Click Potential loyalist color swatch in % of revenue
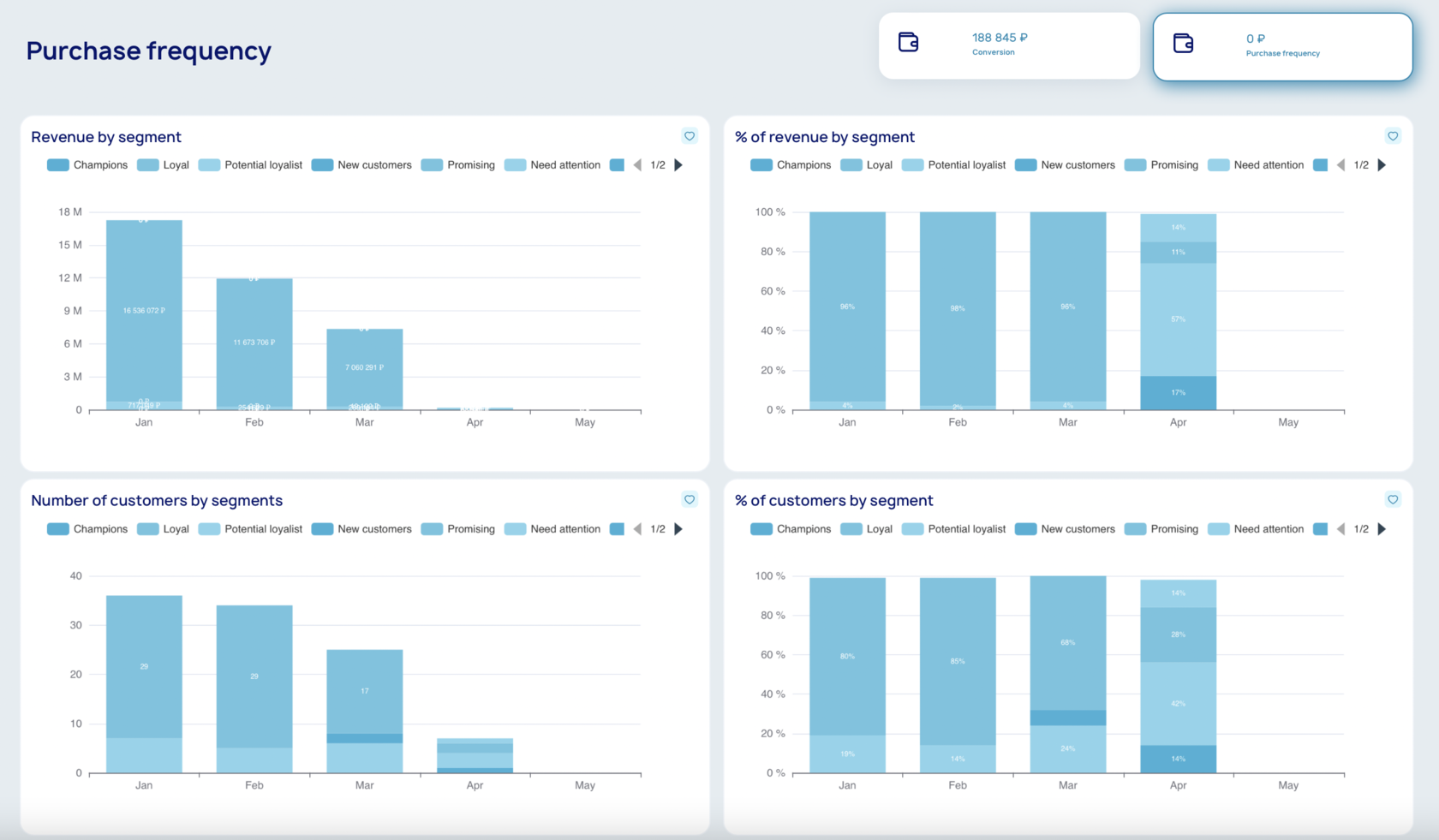Screen dimensions: 1439x840 pyautogui.click(x=913, y=165)
